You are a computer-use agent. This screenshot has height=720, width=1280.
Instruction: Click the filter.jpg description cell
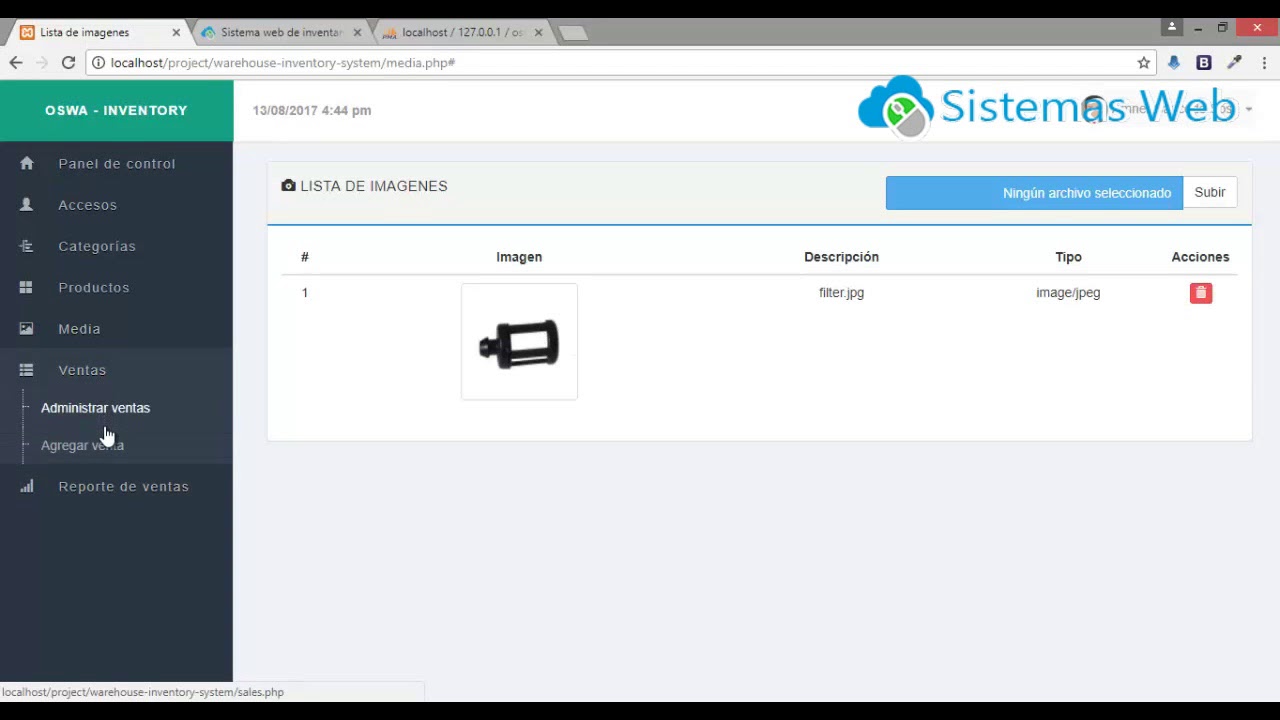(x=841, y=293)
